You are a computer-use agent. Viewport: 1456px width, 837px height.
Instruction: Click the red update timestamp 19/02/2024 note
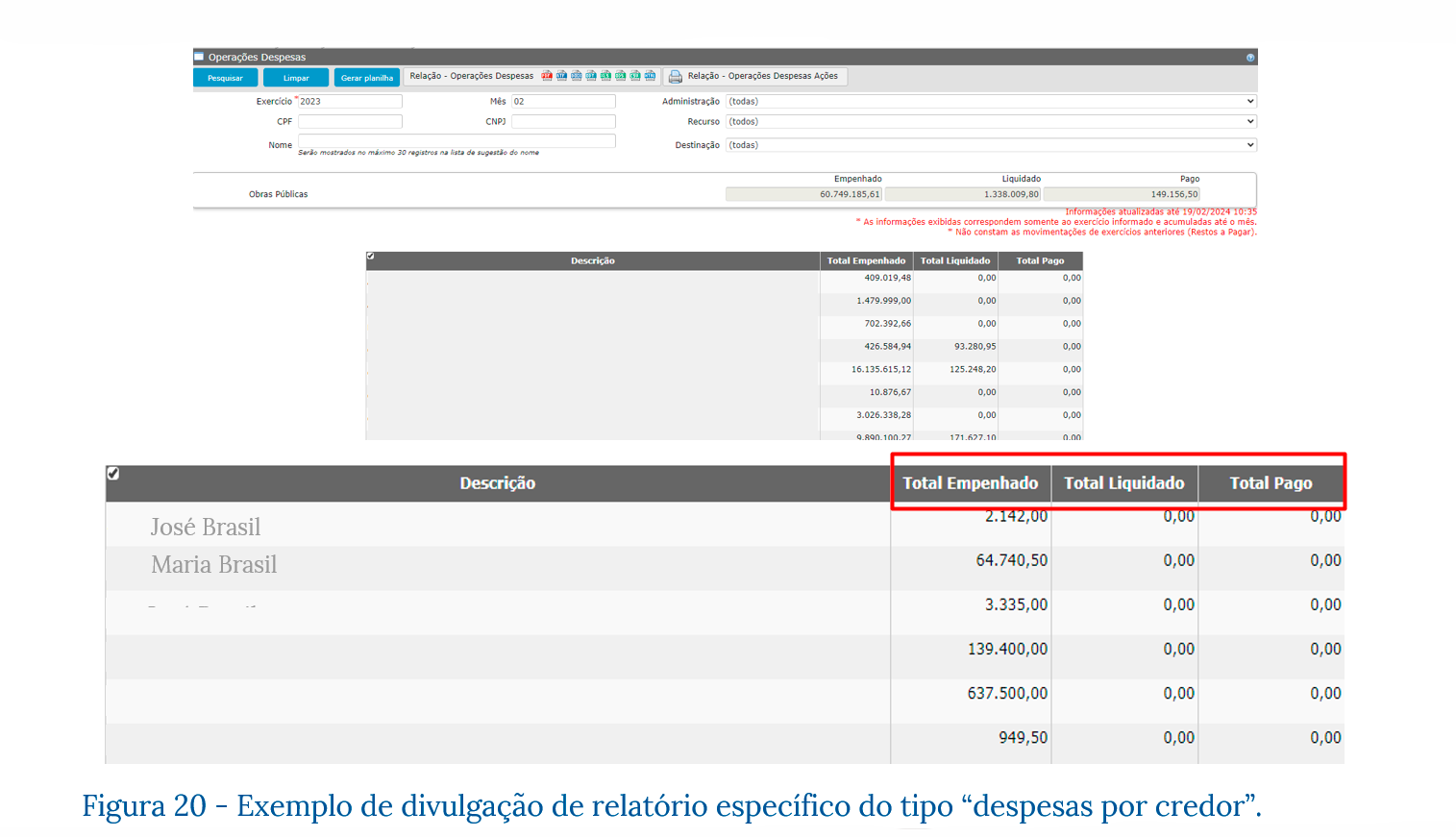(x=1160, y=211)
